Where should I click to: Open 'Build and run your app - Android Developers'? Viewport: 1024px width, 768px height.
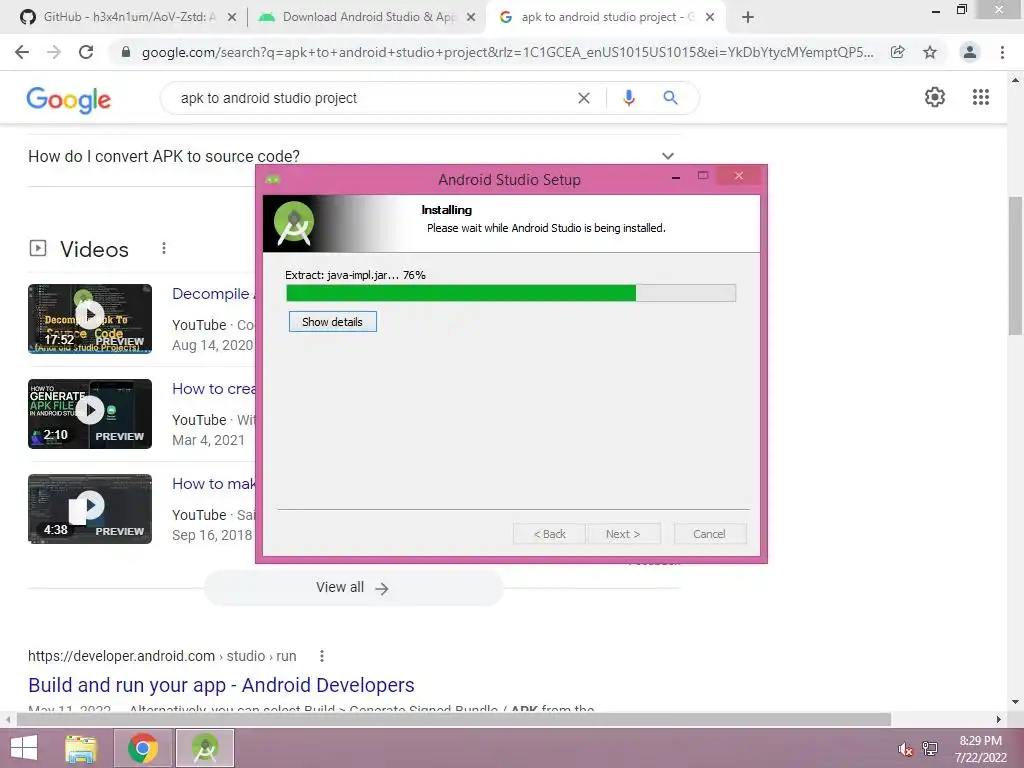221,685
